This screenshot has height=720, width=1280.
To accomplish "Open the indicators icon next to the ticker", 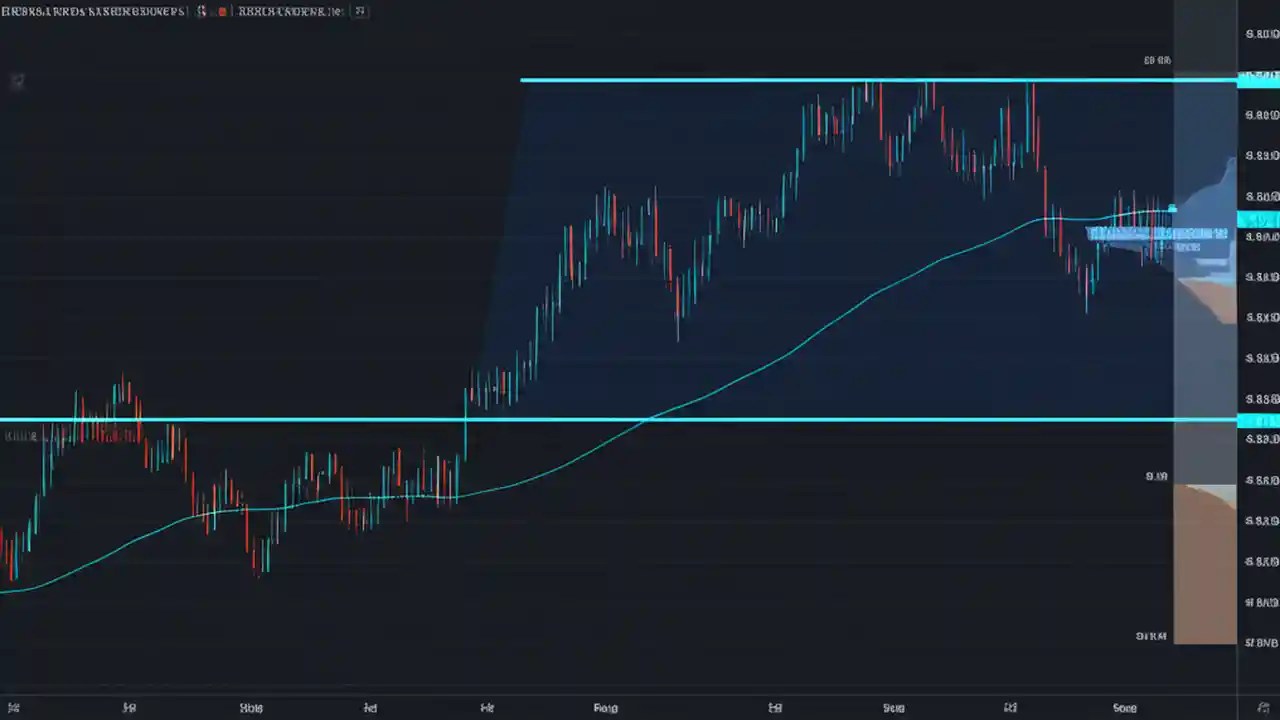I will pyautogui.click(x=203, y=11).
